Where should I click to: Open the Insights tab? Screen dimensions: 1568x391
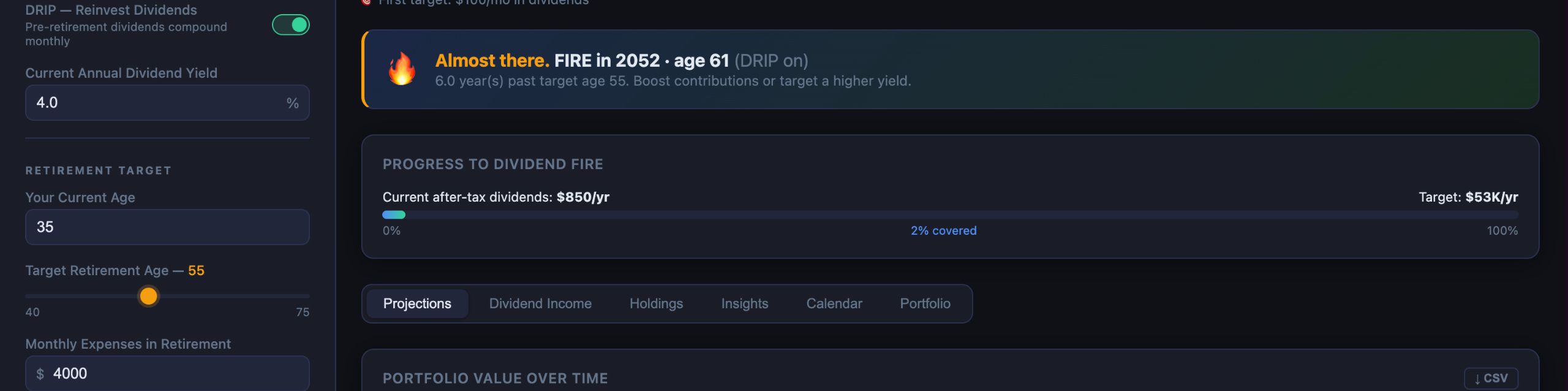(744, 303)
